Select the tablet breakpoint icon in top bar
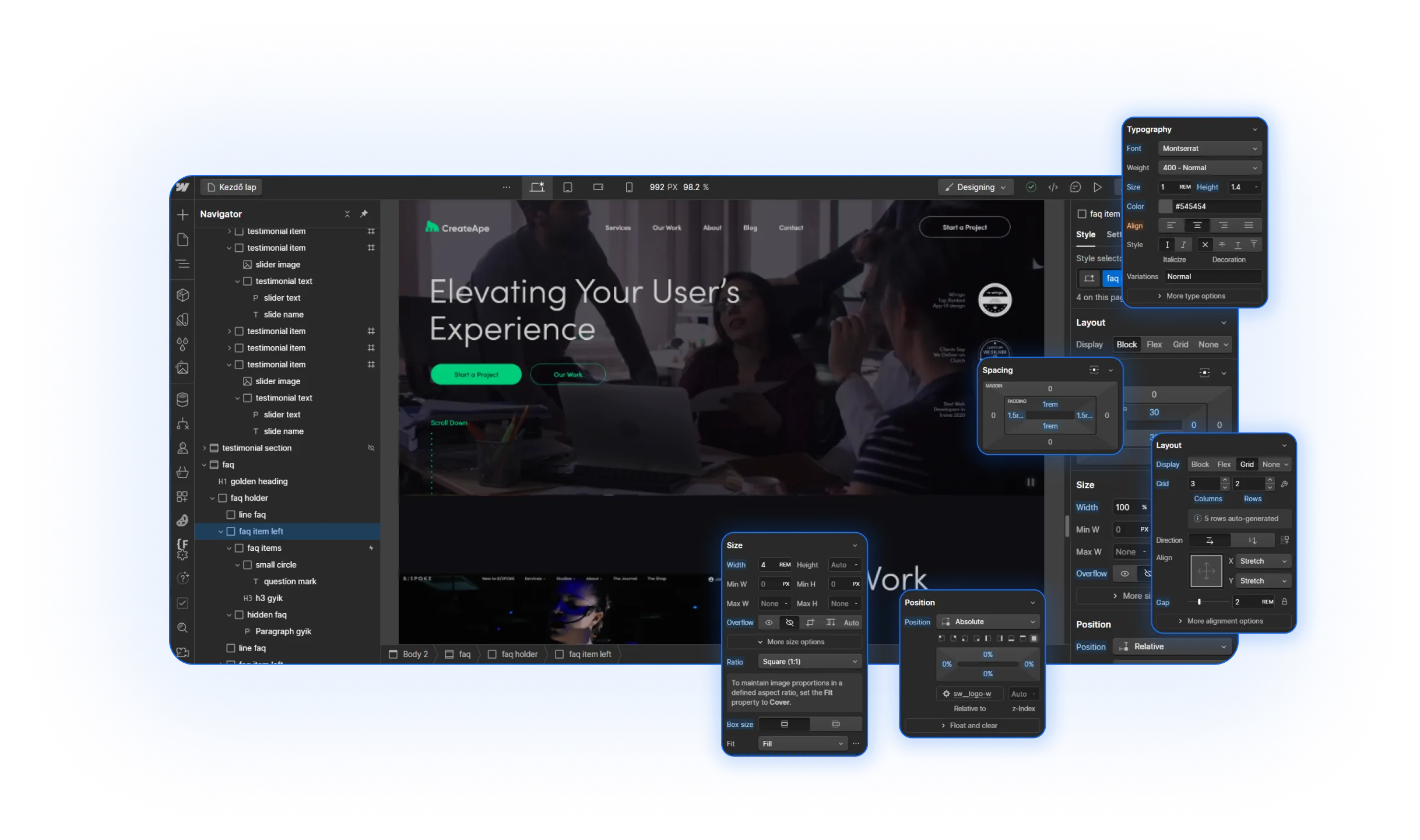 (567, 187)
